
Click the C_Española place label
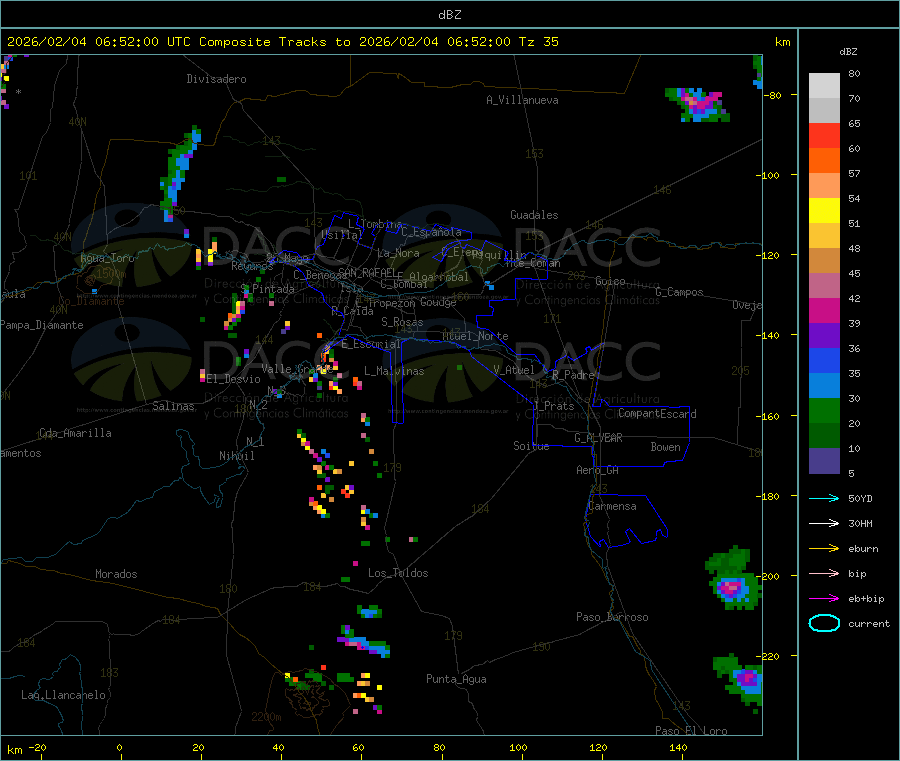[x=432, y=232]
